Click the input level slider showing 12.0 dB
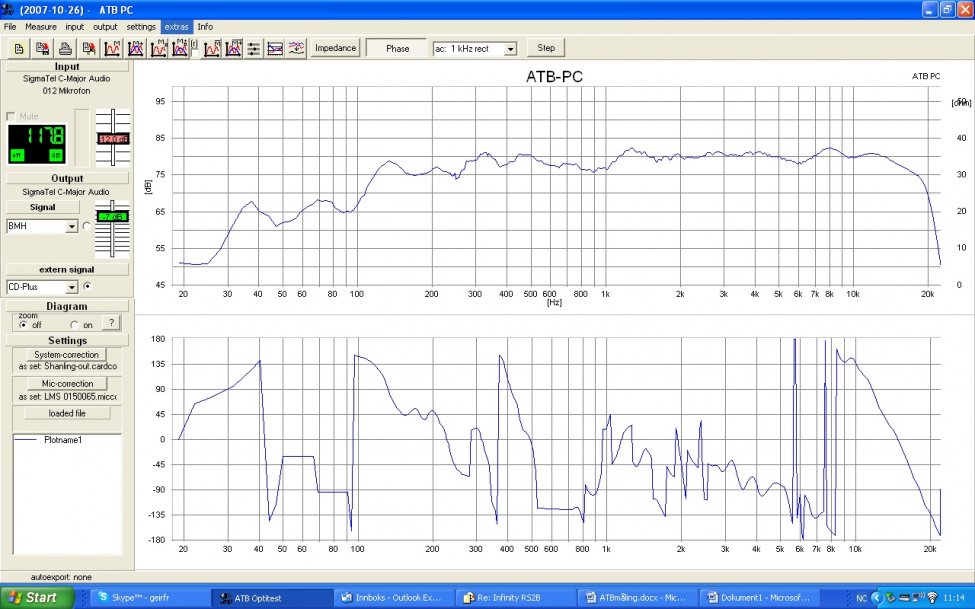975x609 pixels. click(113, 139)
